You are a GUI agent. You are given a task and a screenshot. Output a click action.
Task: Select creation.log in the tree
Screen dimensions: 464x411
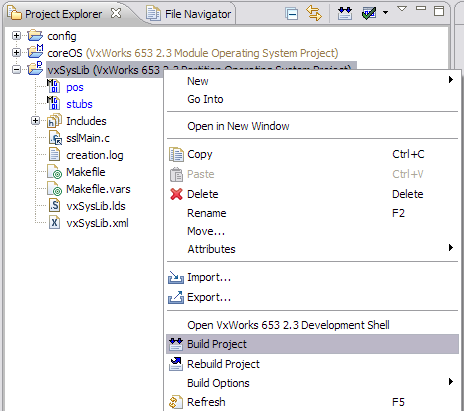coord(95,155)
